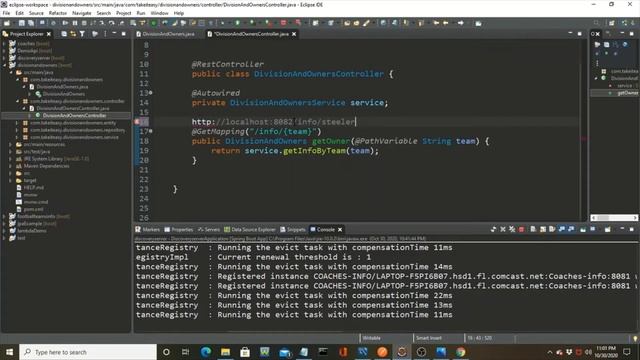Switch to the Properties tab
This screenshot has width=640, height=360.
[x=179, y=229]
